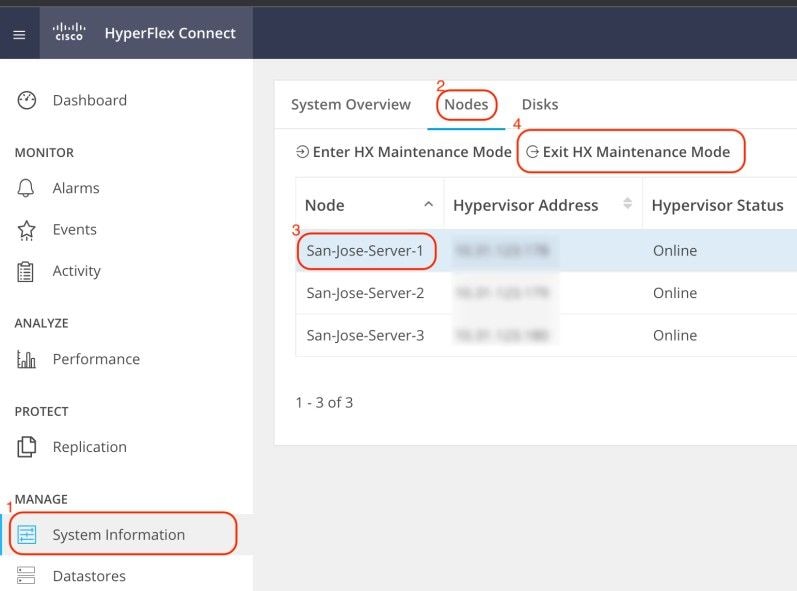Open Datastores page
Viewport: 797px width, 591px height.
(x=89, y=576)
